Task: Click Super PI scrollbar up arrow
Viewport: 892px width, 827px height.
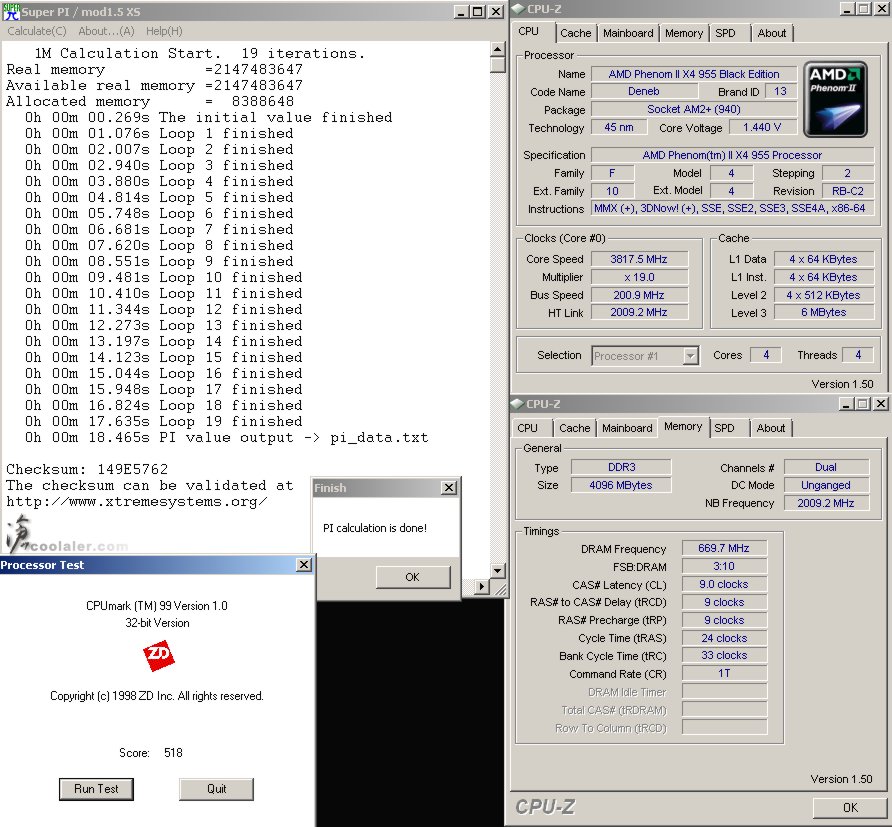Action: [497, 49]
